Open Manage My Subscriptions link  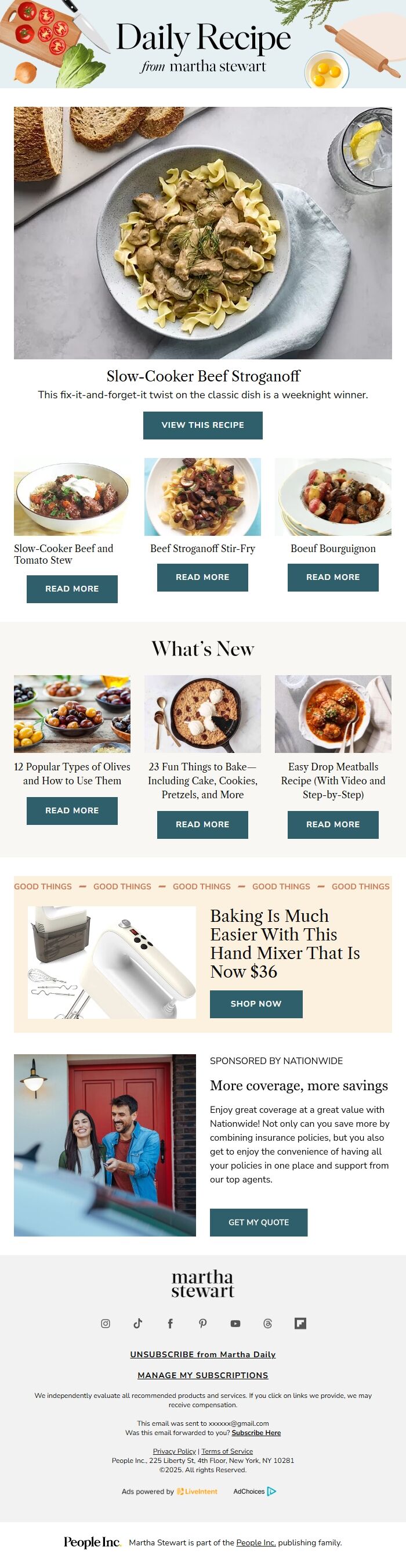pos(203,1375)
